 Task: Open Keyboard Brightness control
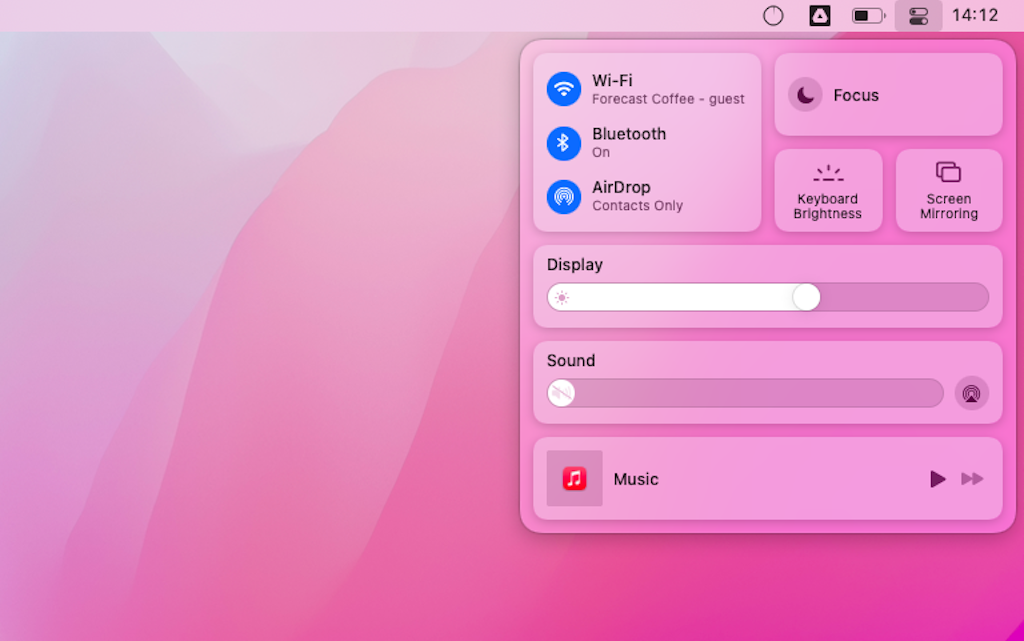(x=828, y=191)
